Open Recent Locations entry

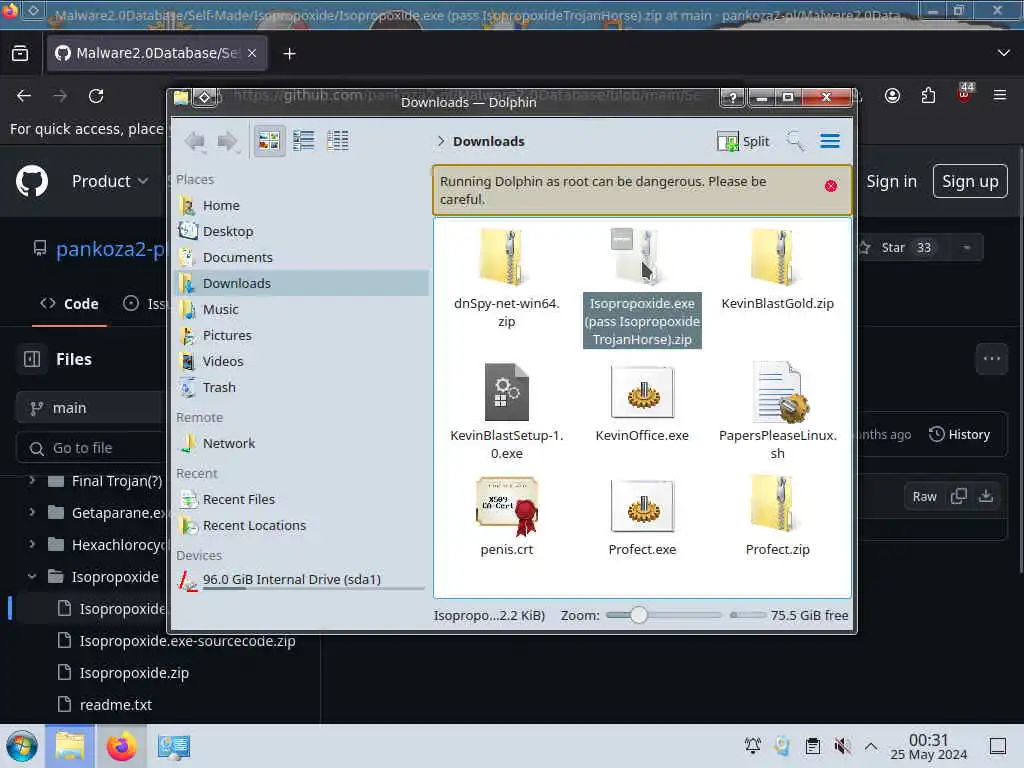[x=303, y=526]
